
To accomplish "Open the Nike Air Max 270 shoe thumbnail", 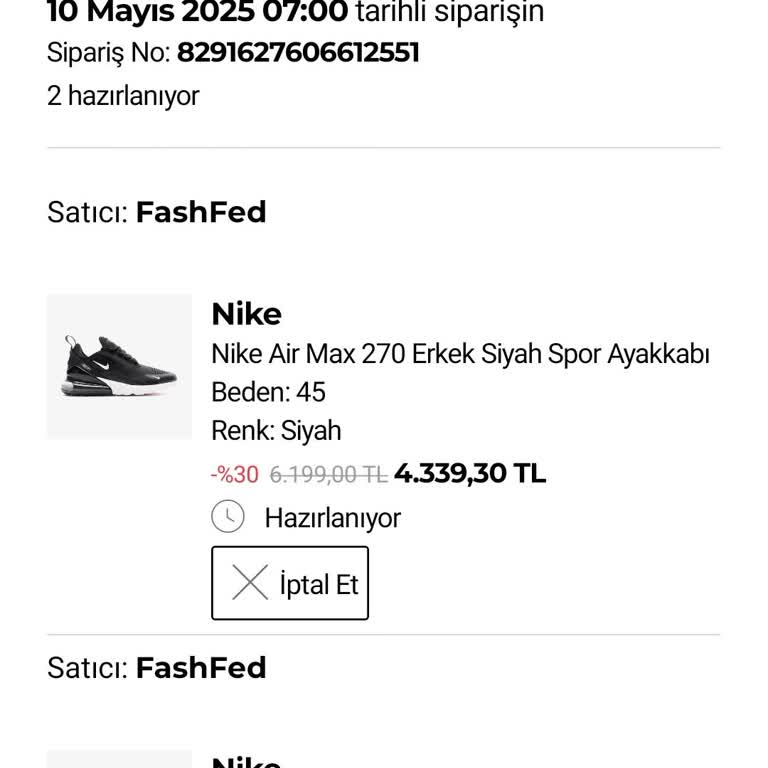I will (x=119, y=366).
